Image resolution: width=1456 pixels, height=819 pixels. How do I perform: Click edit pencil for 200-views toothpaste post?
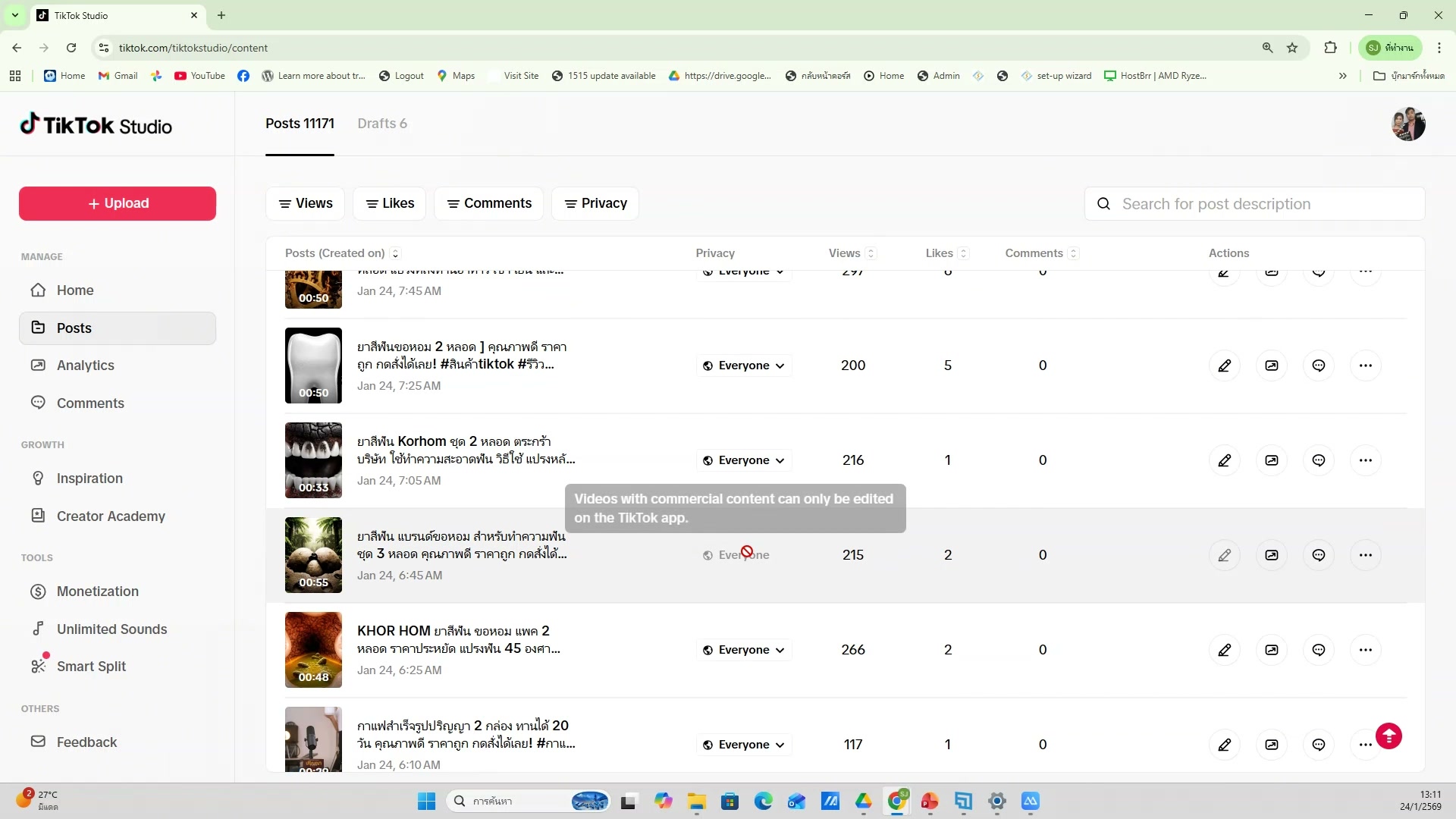1224,366
